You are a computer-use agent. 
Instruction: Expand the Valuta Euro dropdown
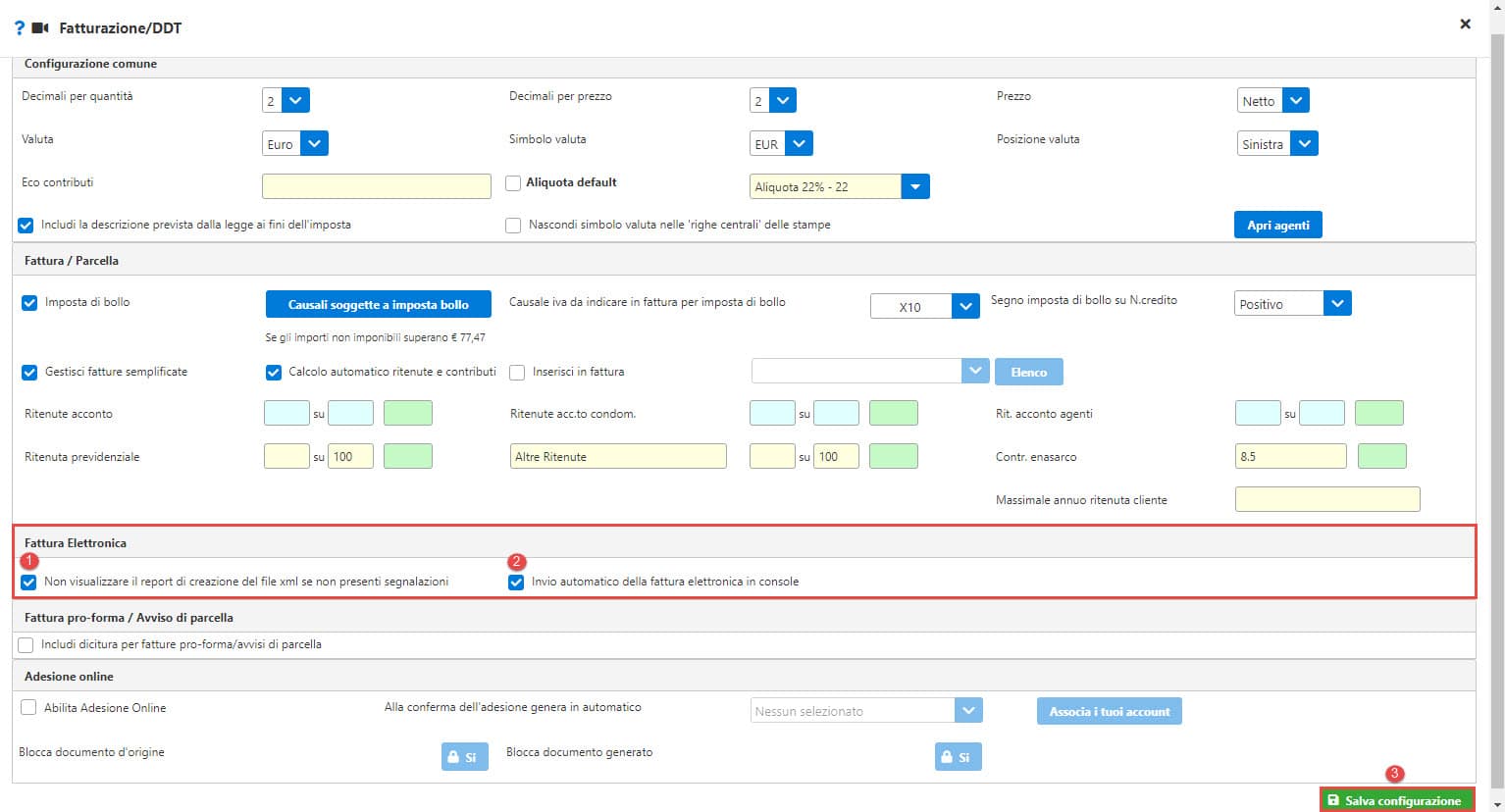[313, 143]
